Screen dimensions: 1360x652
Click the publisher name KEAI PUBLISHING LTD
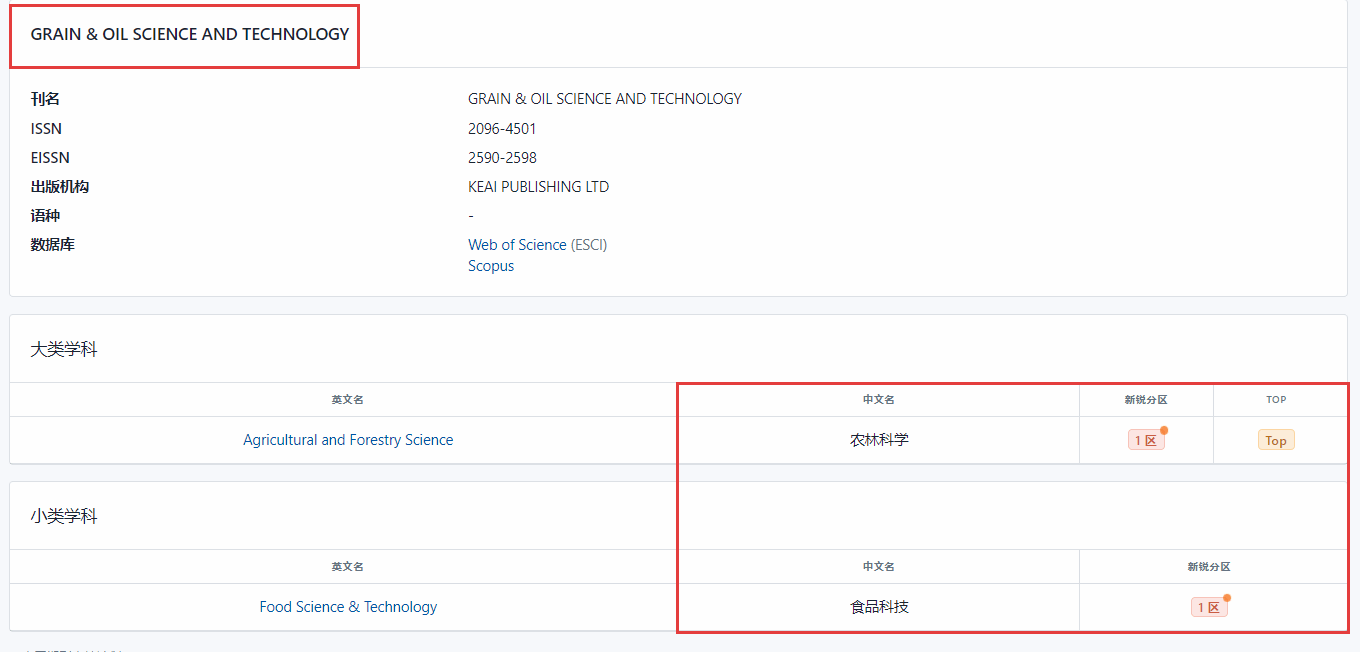pyautogui.click(x=538, y=187)
